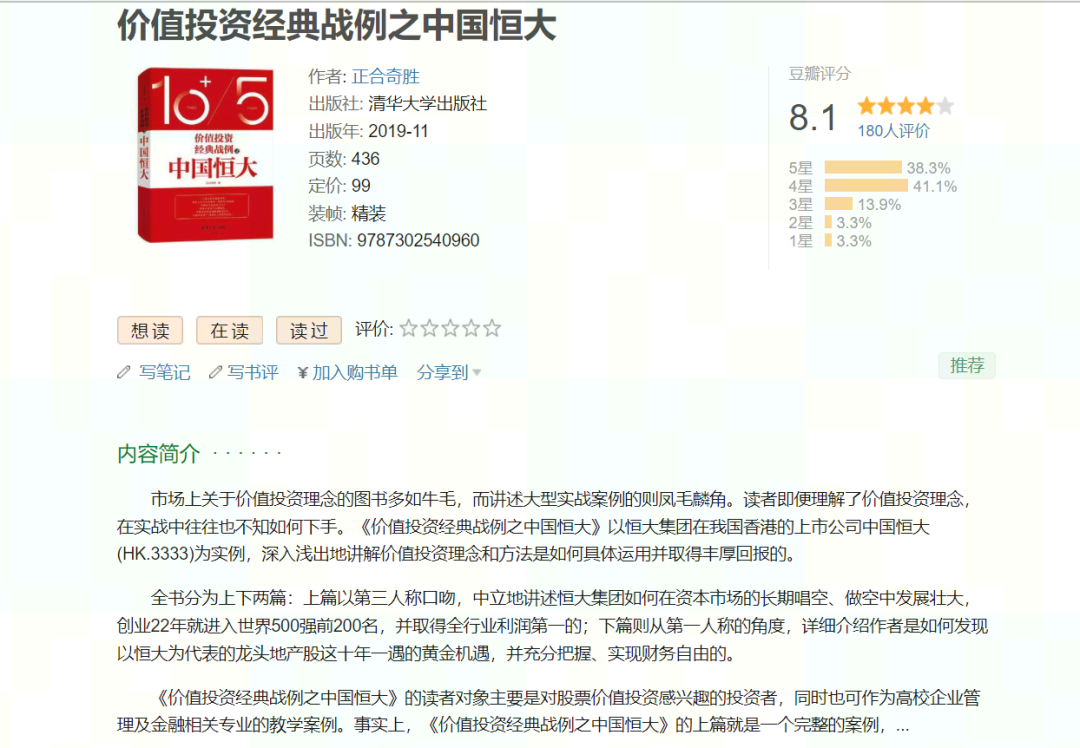Click the price value 99
The image size is (1080, 748).
(361, 186)
